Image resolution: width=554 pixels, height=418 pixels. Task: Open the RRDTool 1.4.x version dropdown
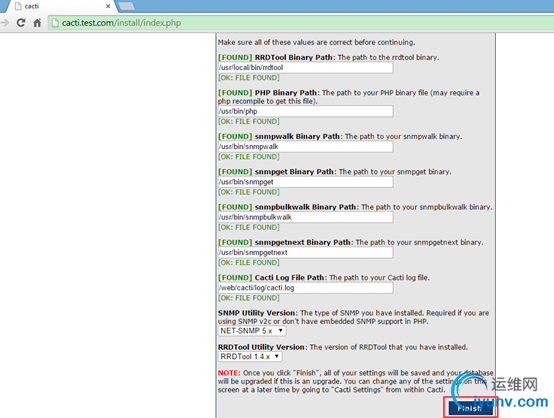pyautogui.click(x=250, y=357)
